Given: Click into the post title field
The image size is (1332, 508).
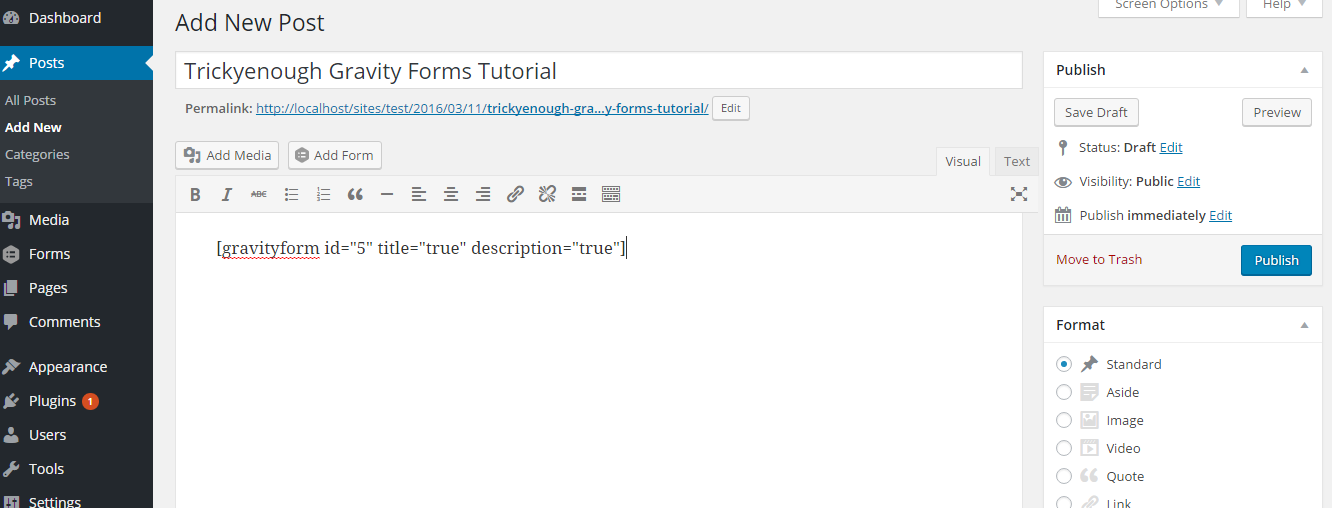Looking at the screenshot, I should [x=599, y=71].
